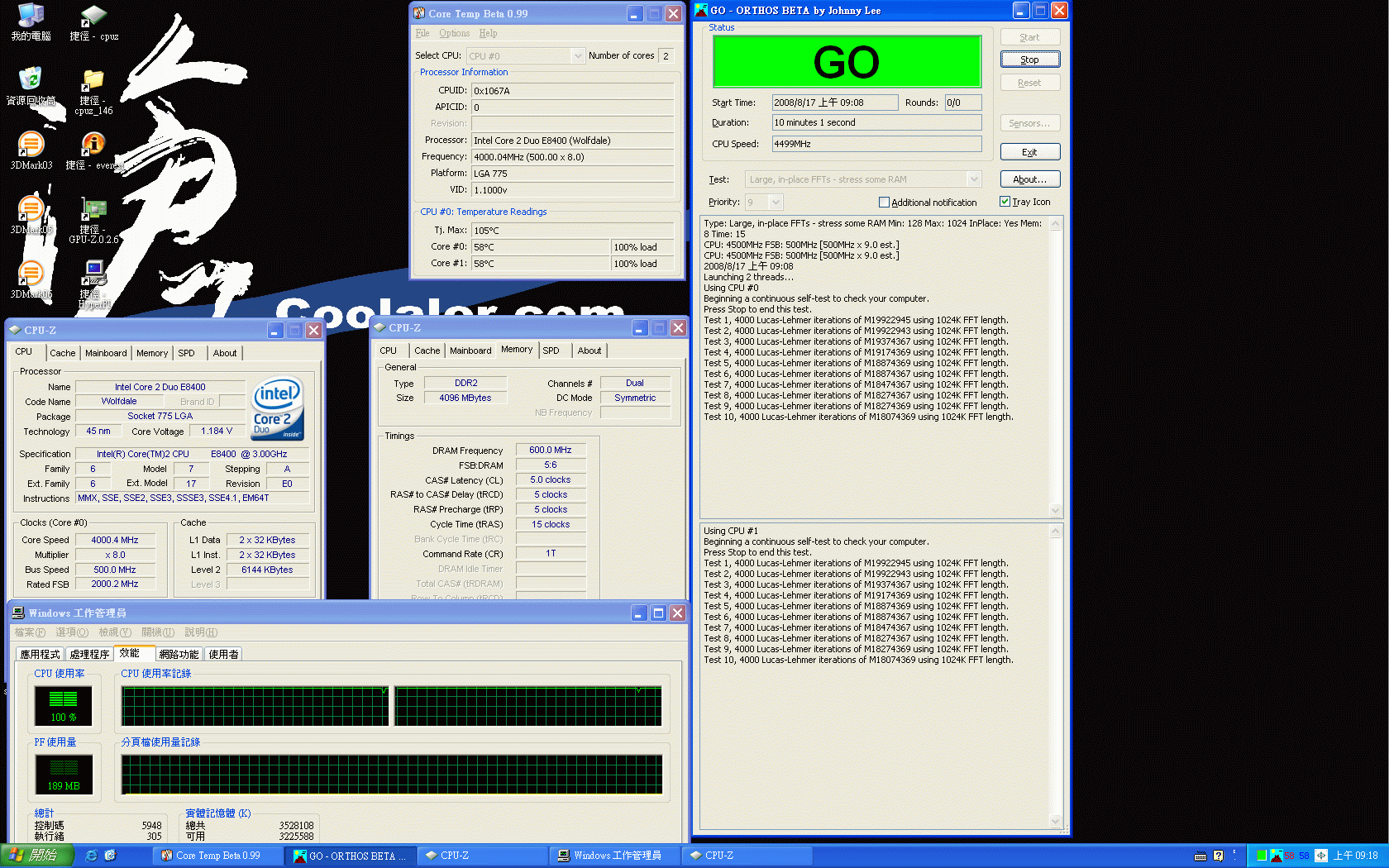The width and height of the screenshot is (1389, 868).
Task: Click the Number of cores field
Action: point(666,56)
